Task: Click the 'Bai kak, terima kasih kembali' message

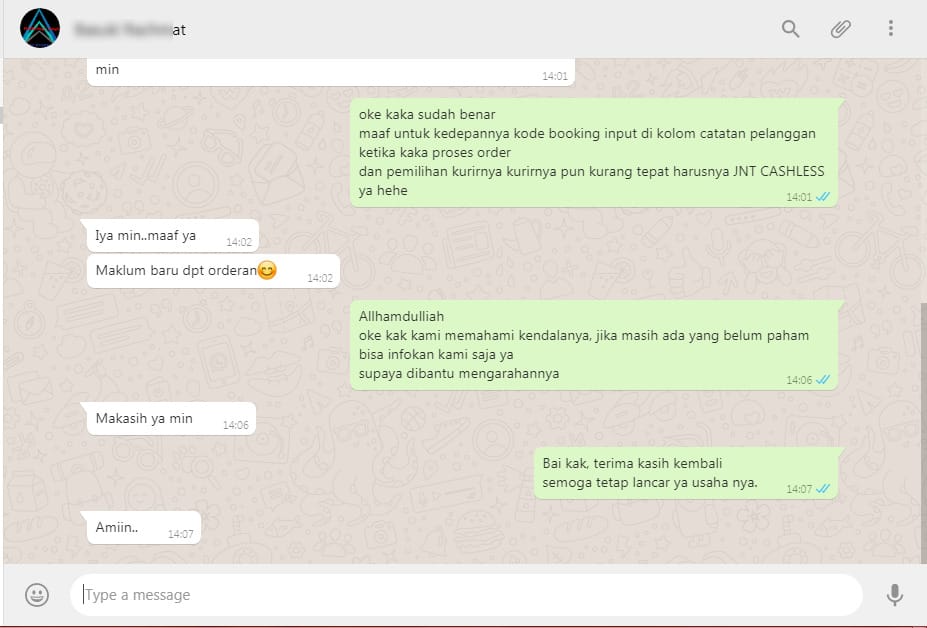Action: pyautogui.click(x=686, y=473)
